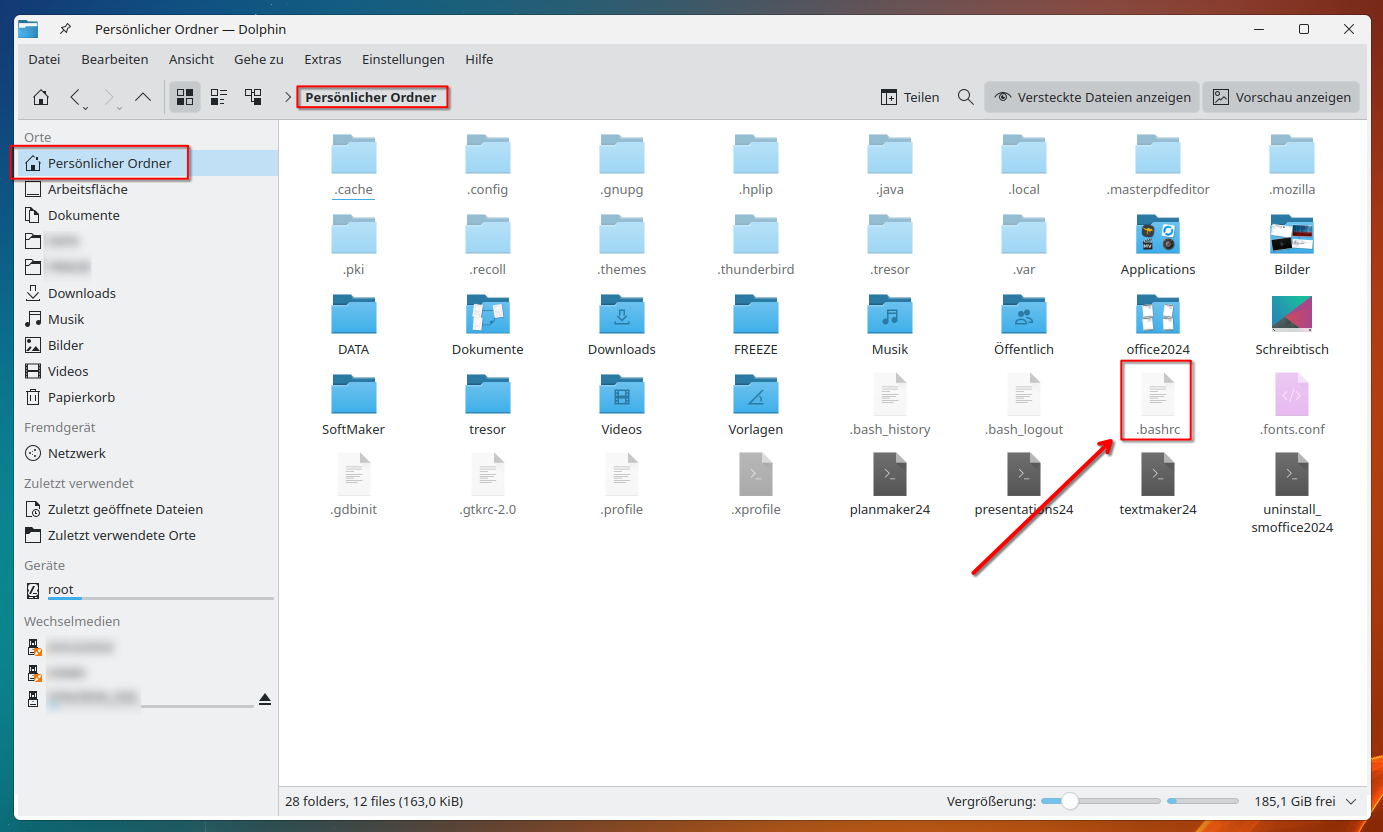The height and width of the screenshot is (832, 1383).
Task: Toggle split view with Teilen
Action: point(910,97)
